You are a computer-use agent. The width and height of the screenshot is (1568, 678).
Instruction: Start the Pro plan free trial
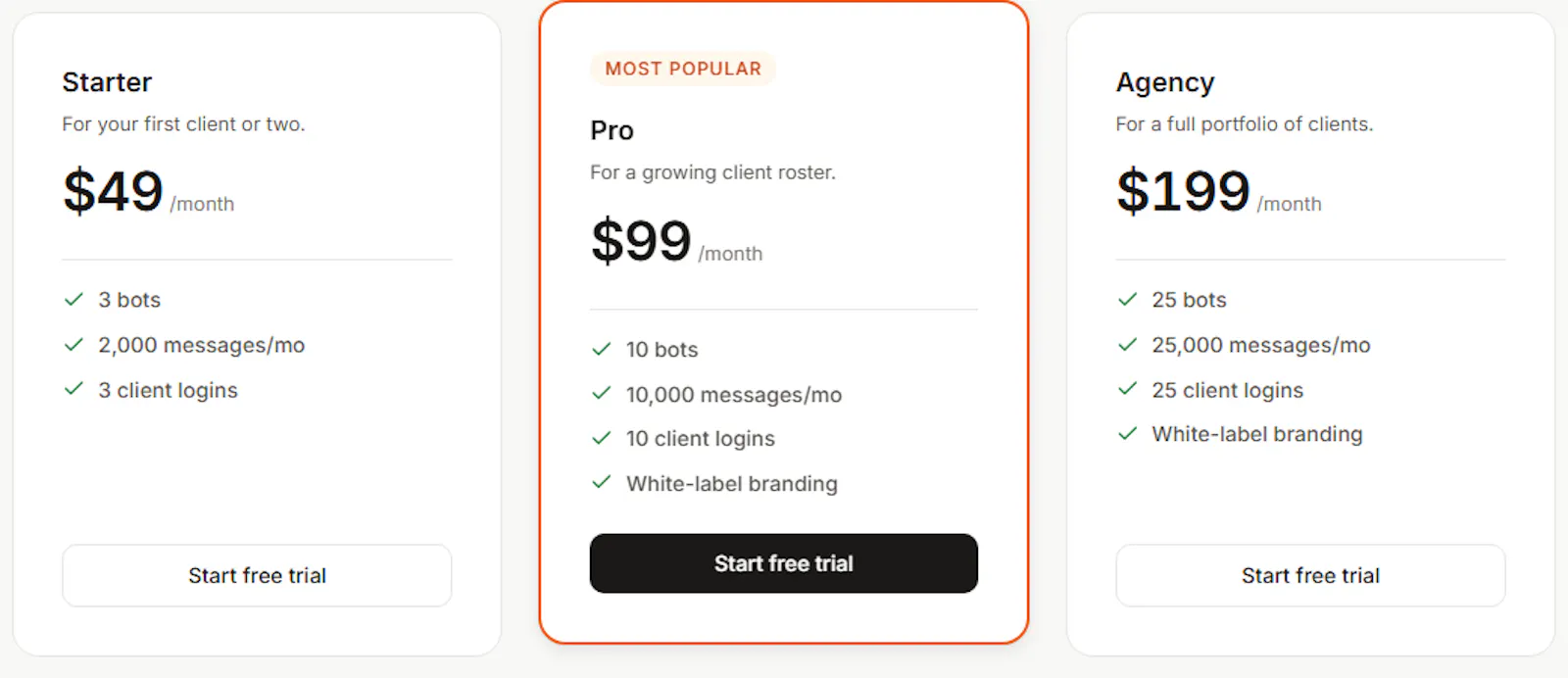pos(784,563)
